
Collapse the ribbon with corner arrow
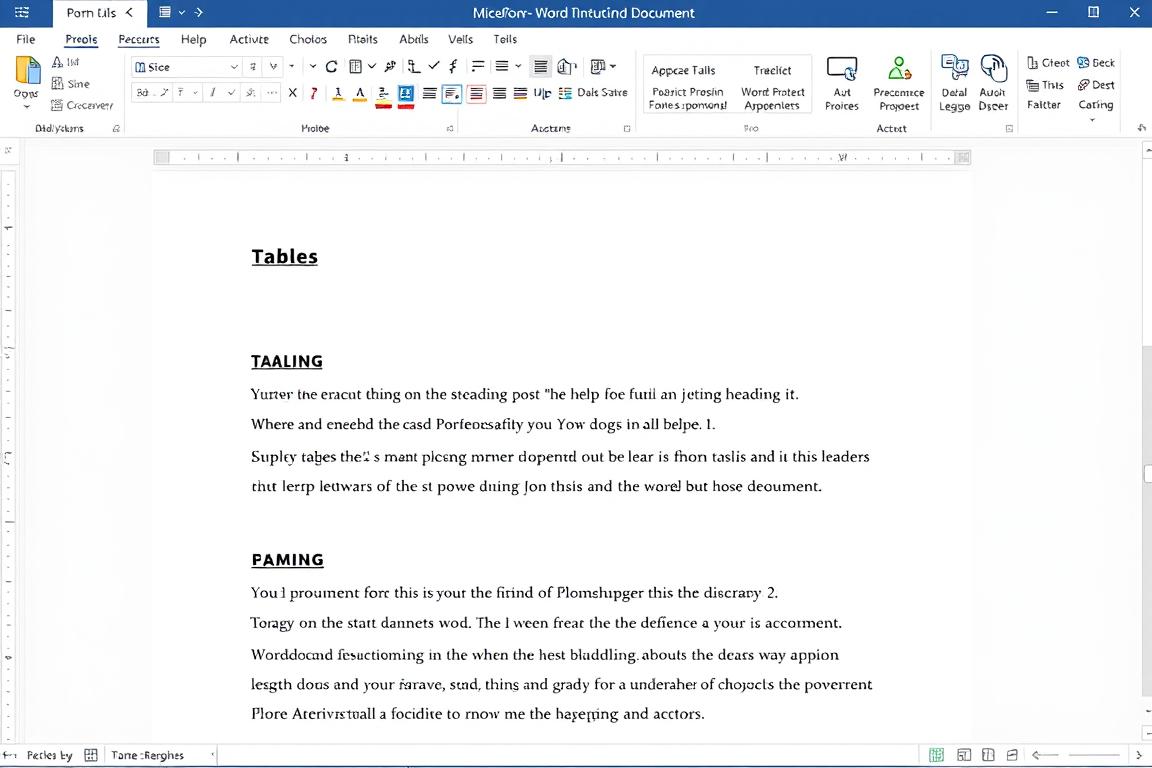(x=1141, y=128)
